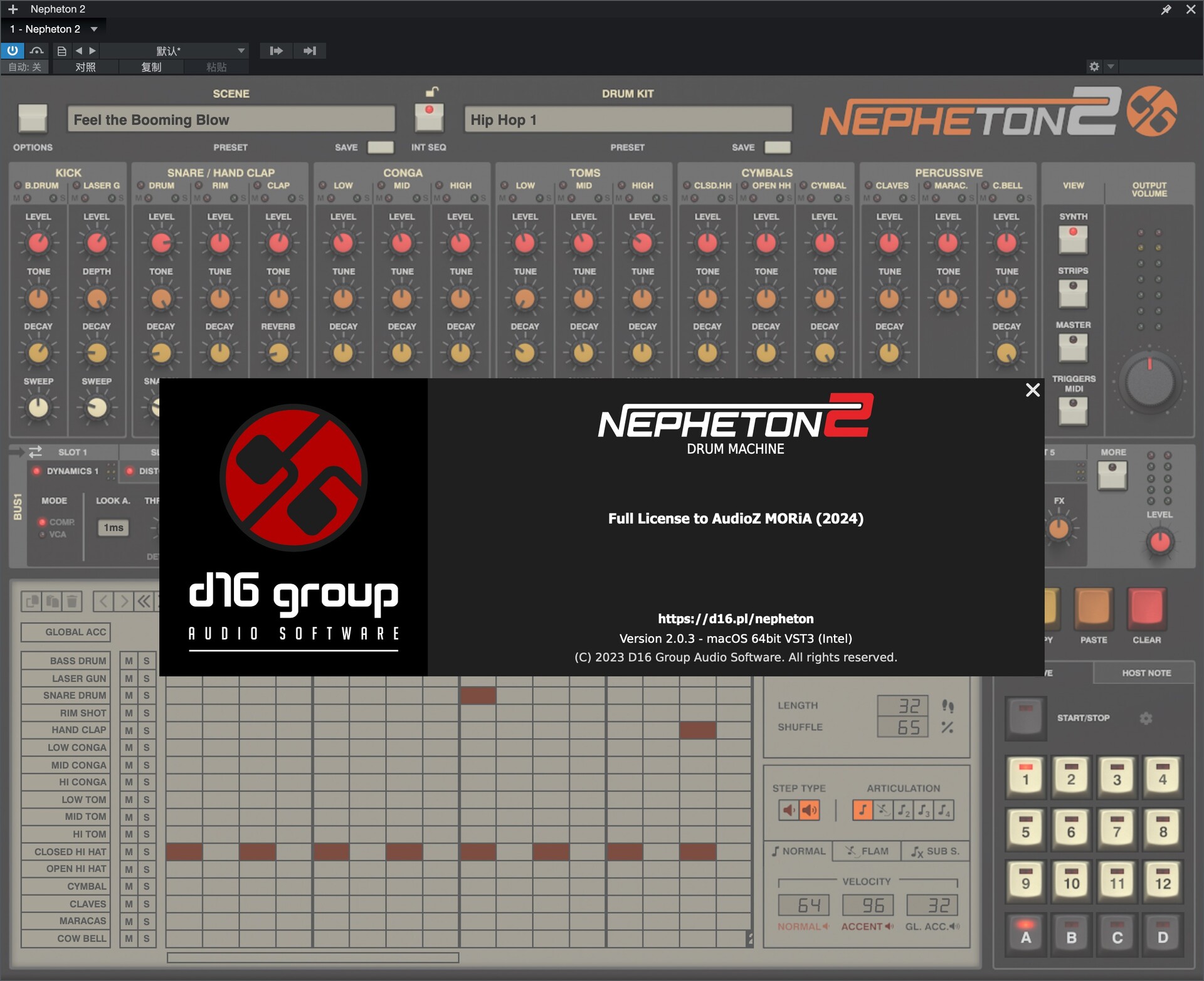Save the current scene preset
The width and height of the screenshot is (1204, 981).
(380, 147)
